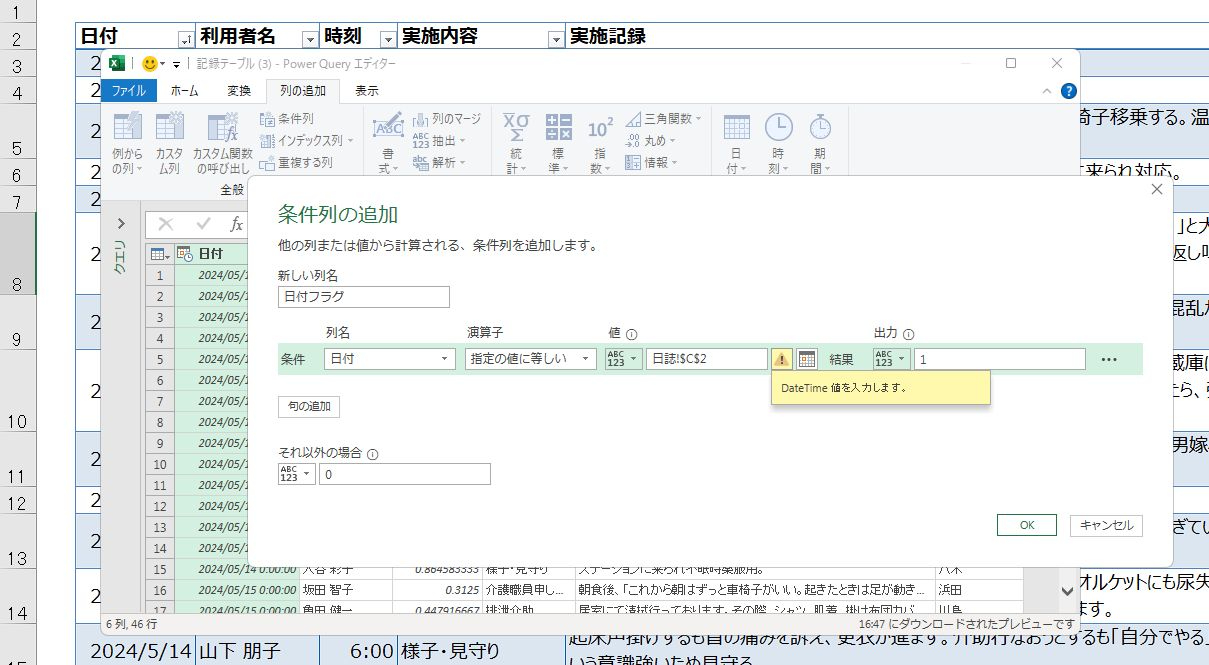The image size is (1209, 665).
Task: Open the else-value type ABC123 selector
Action: click(x=297, y=474)
